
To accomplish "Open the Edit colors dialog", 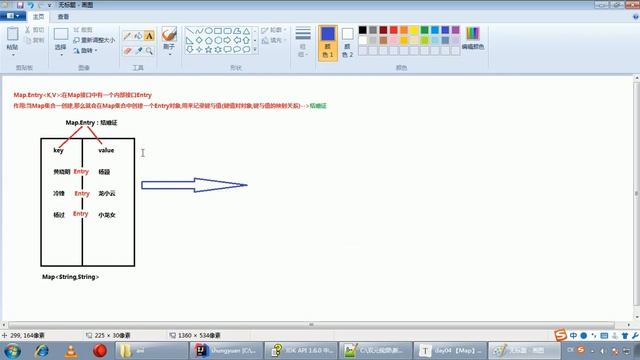I will coord(473,39).
